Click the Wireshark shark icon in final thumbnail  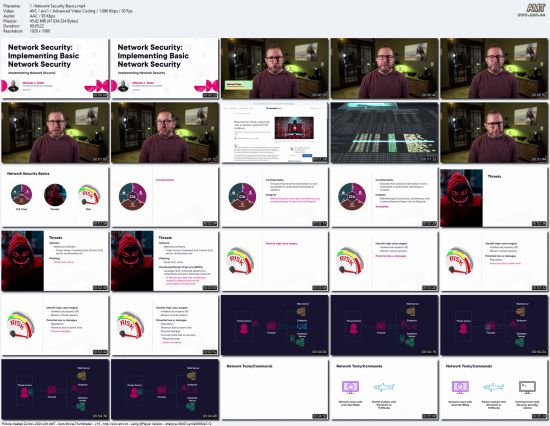point(494,387)
